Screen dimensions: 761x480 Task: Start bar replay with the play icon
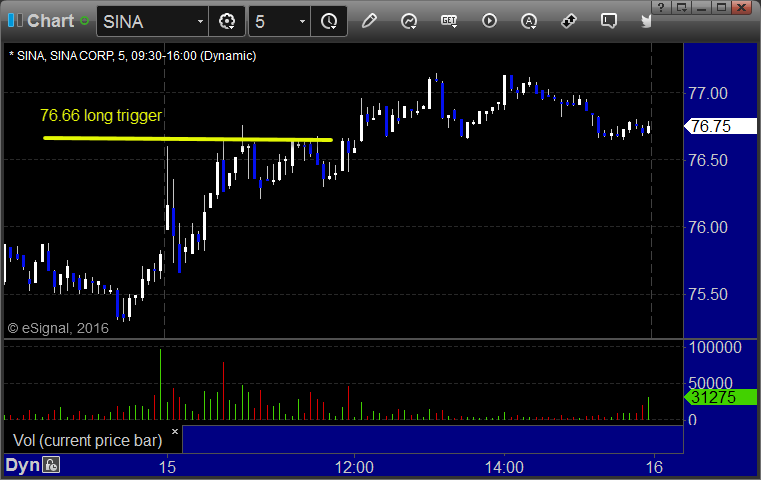(x=489, y=21)
